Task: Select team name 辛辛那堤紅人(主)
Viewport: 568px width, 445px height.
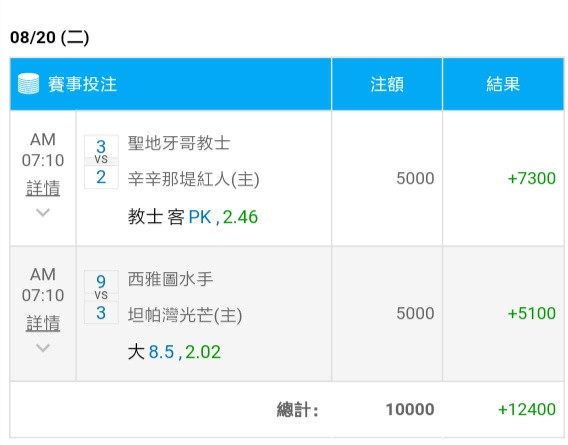Action: click(194, 179)
